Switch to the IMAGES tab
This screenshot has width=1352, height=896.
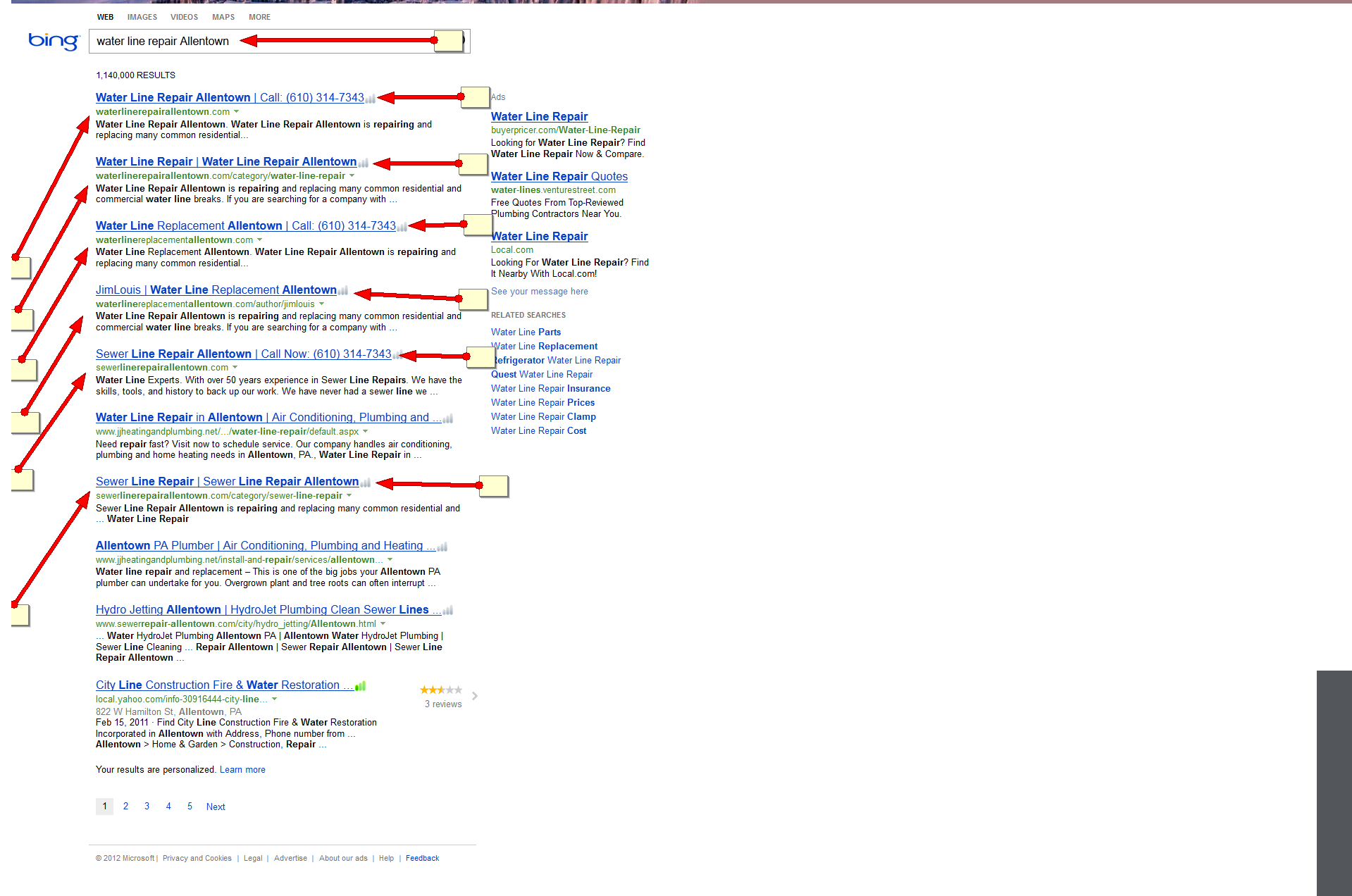point(142,17)
